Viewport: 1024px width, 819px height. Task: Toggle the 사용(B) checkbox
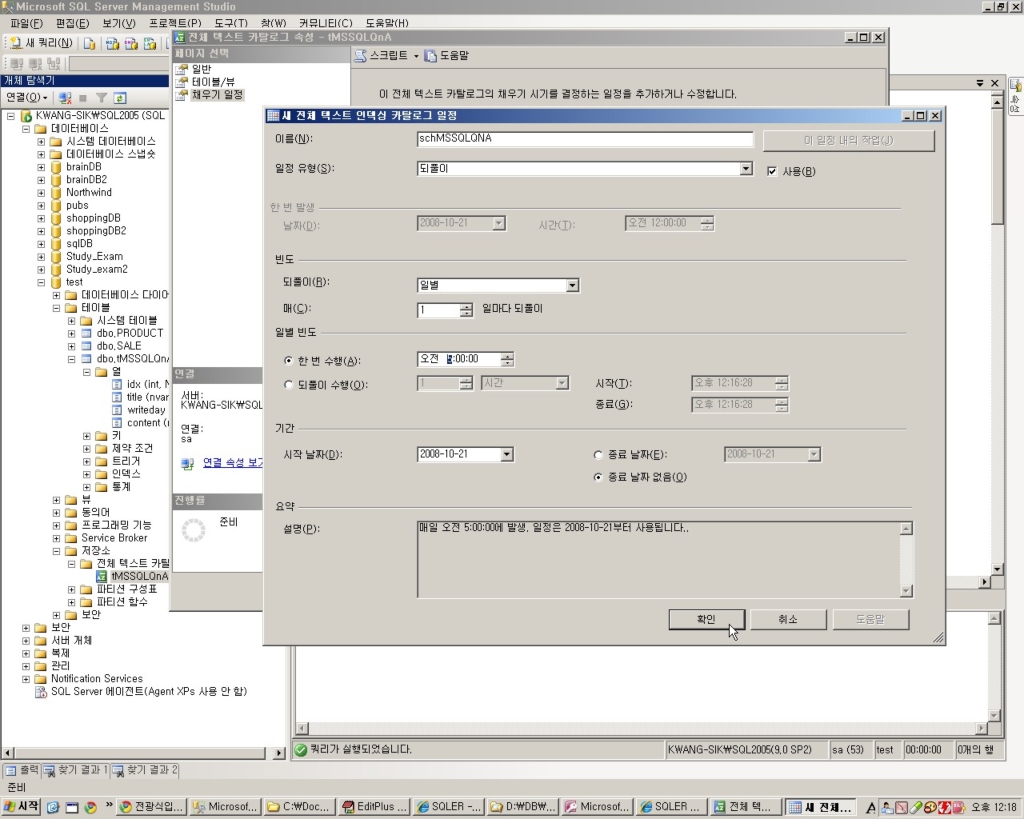coord(772,171)
